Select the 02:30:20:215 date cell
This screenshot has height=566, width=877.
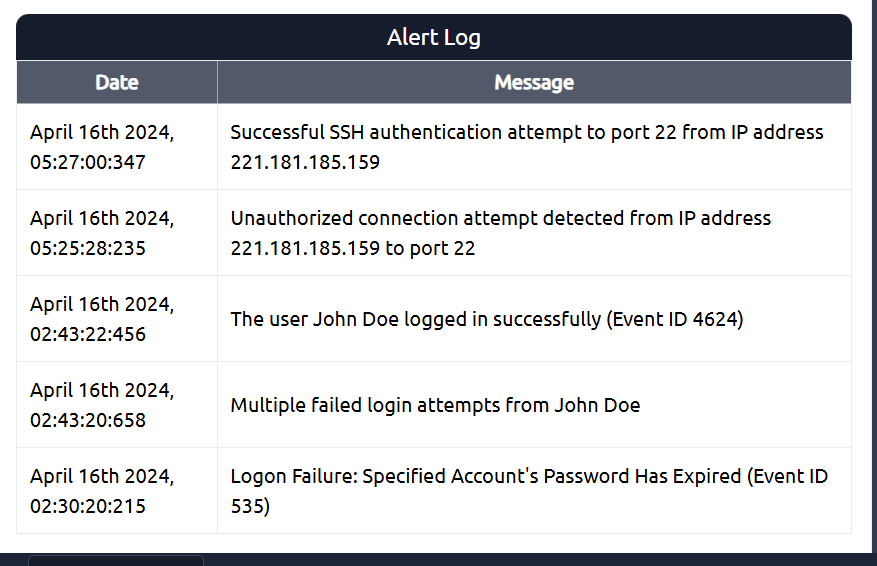(x=102, y=491)
